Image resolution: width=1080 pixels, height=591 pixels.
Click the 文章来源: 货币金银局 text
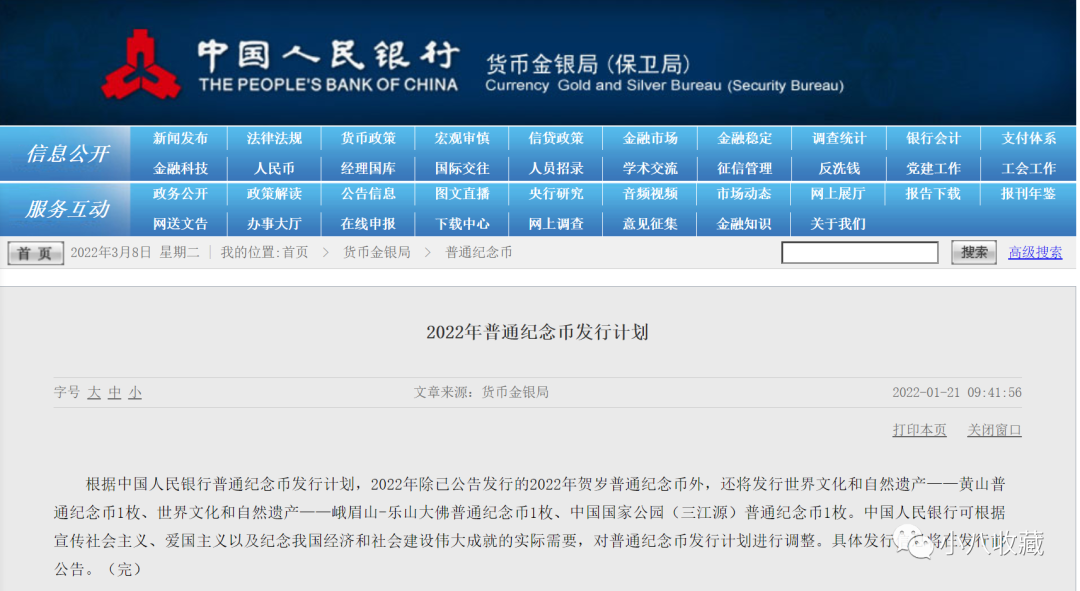click(x=481, y=393)
